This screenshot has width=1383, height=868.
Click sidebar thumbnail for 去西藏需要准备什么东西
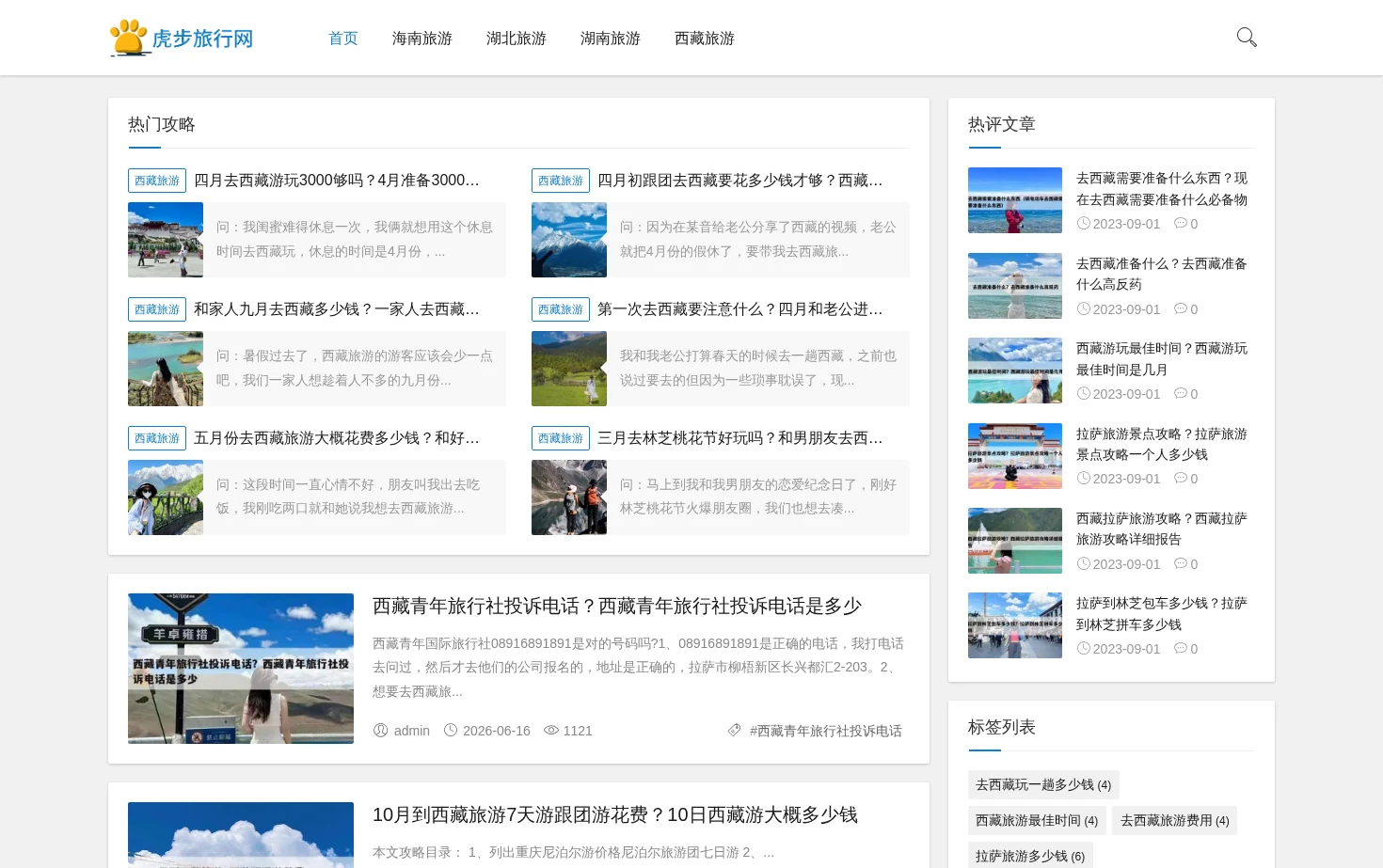tap(1015, 200)
